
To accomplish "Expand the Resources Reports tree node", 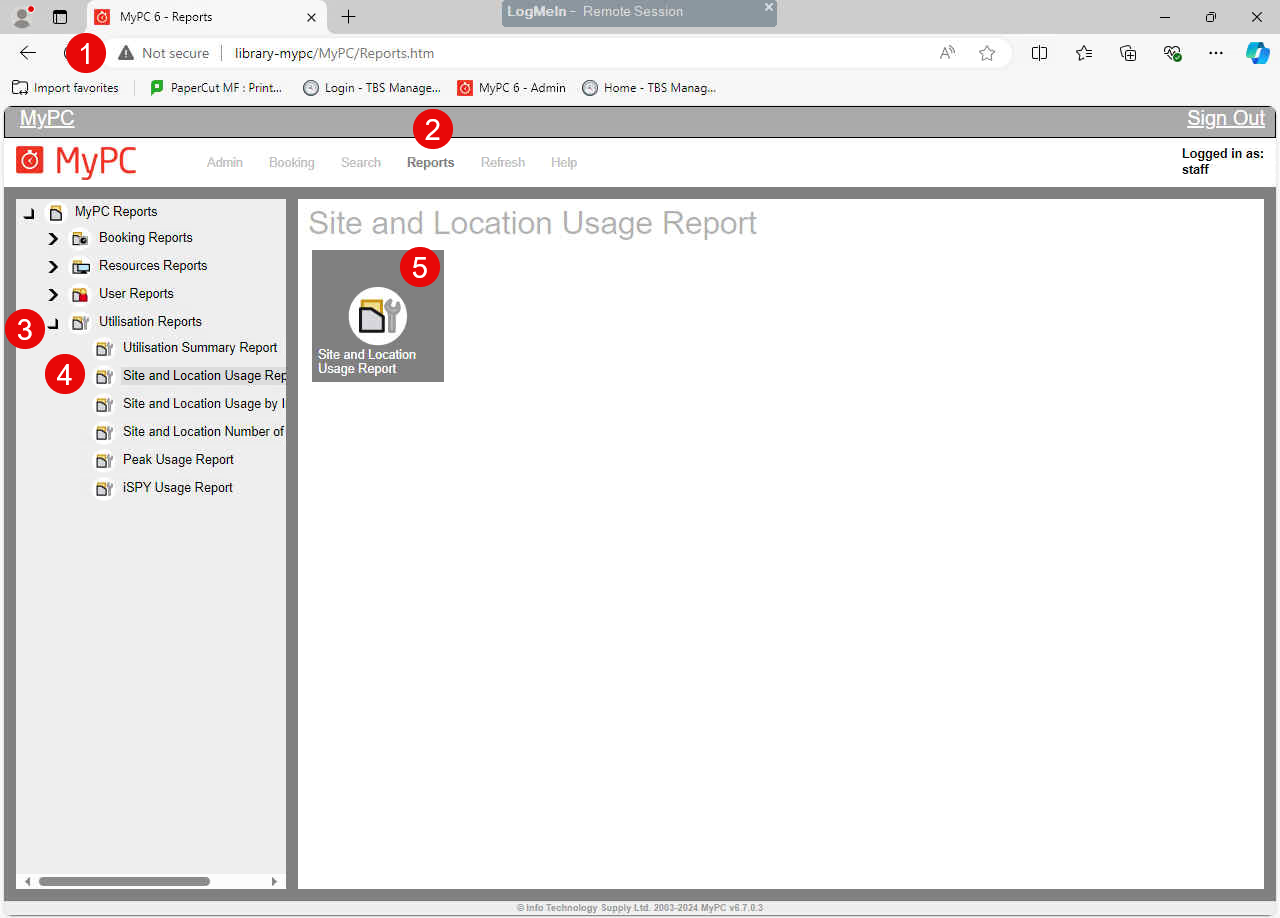I will tap(53, 267).
